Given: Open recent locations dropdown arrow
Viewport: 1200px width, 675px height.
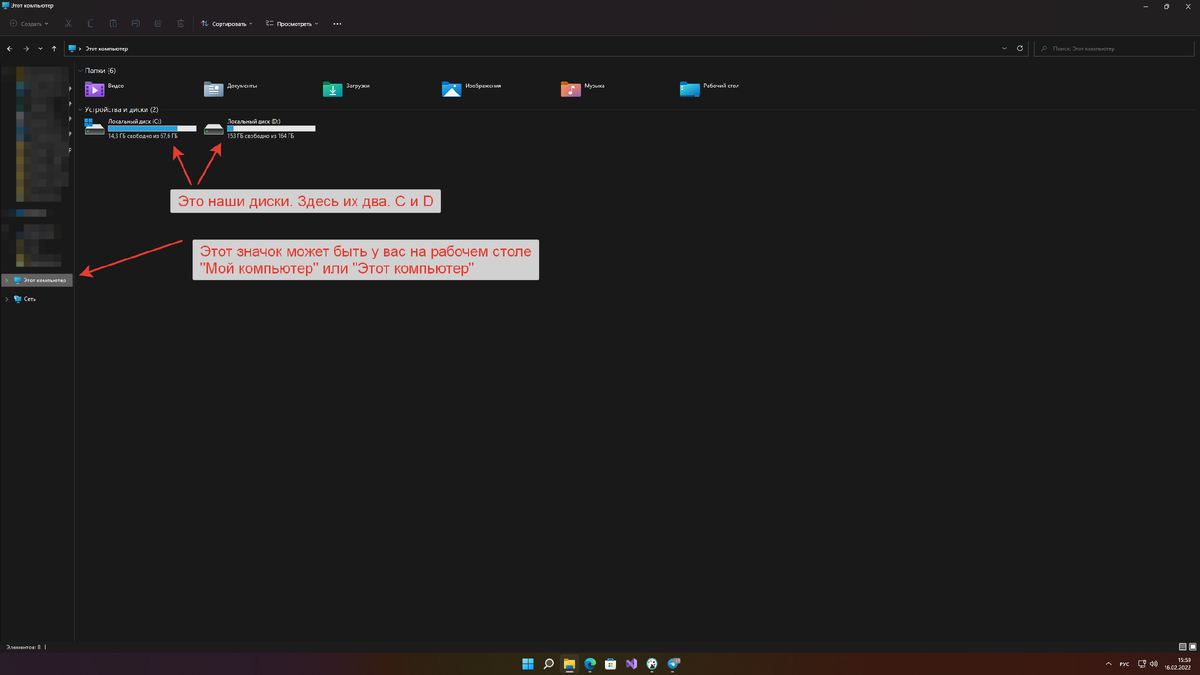Looking at the screenshot, I should 40,48.
